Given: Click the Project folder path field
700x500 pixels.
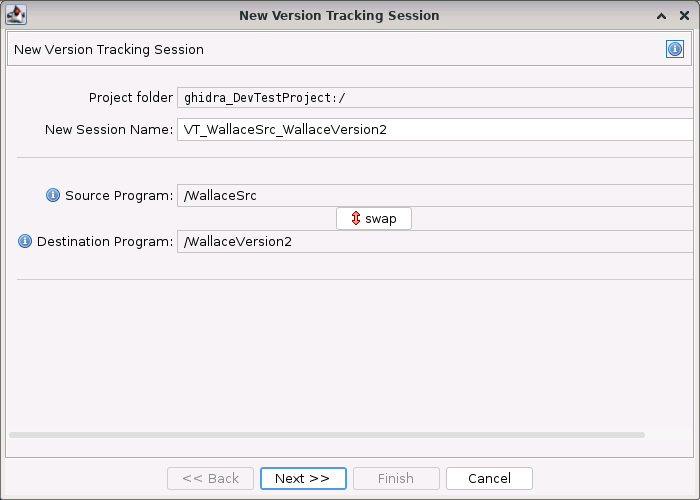Looking at the screenshot, I should click(434, 98).
